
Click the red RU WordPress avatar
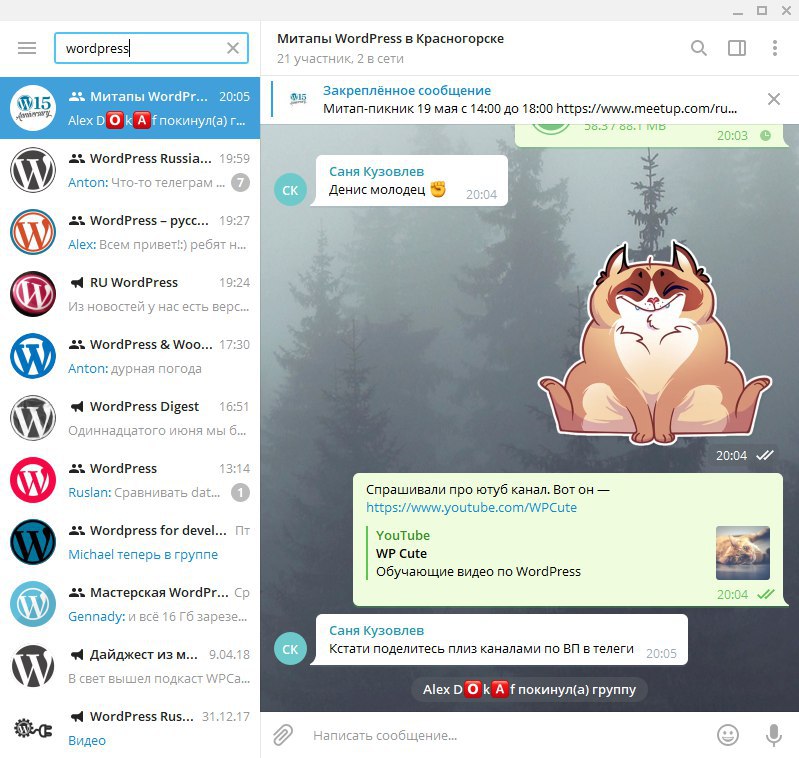click(33, 294)
